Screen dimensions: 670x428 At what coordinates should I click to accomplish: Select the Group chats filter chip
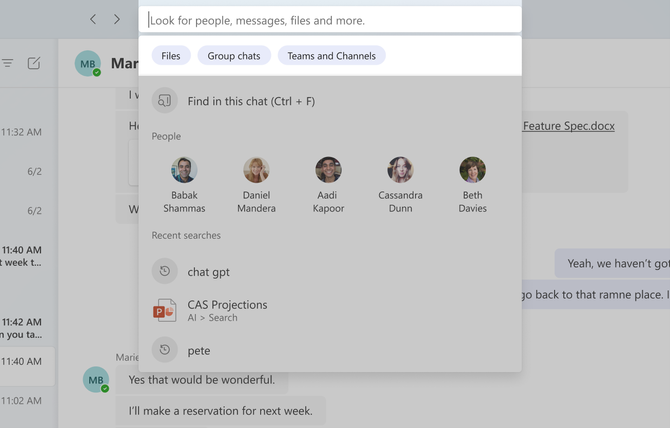234,56
